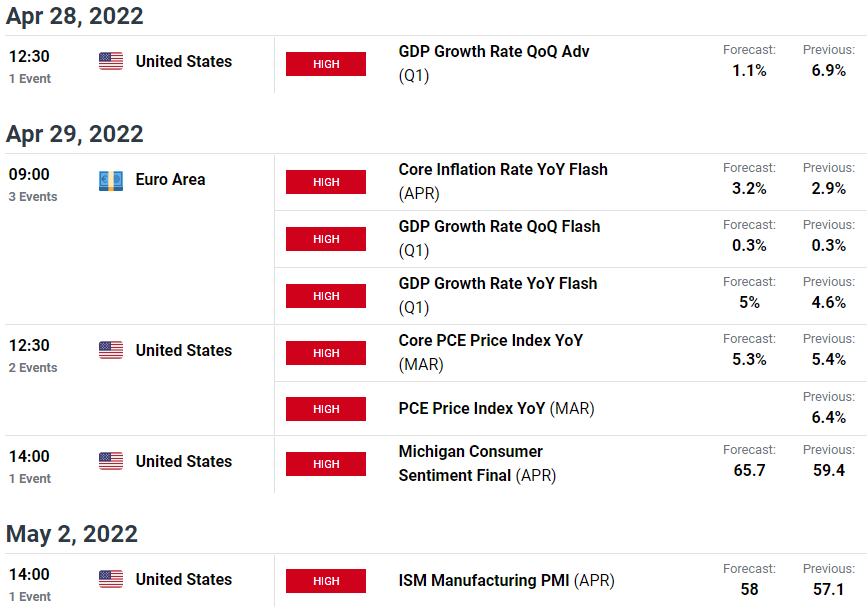Expand the Euro Area 3 Events group

point(33,197)
